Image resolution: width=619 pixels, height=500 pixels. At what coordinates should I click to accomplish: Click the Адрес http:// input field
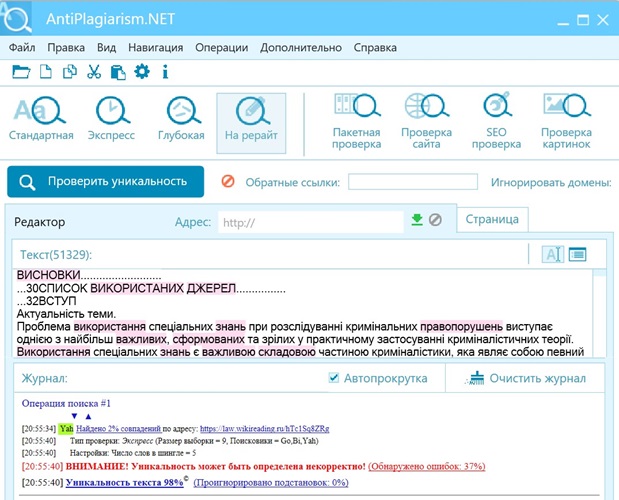tap(311, 223)
